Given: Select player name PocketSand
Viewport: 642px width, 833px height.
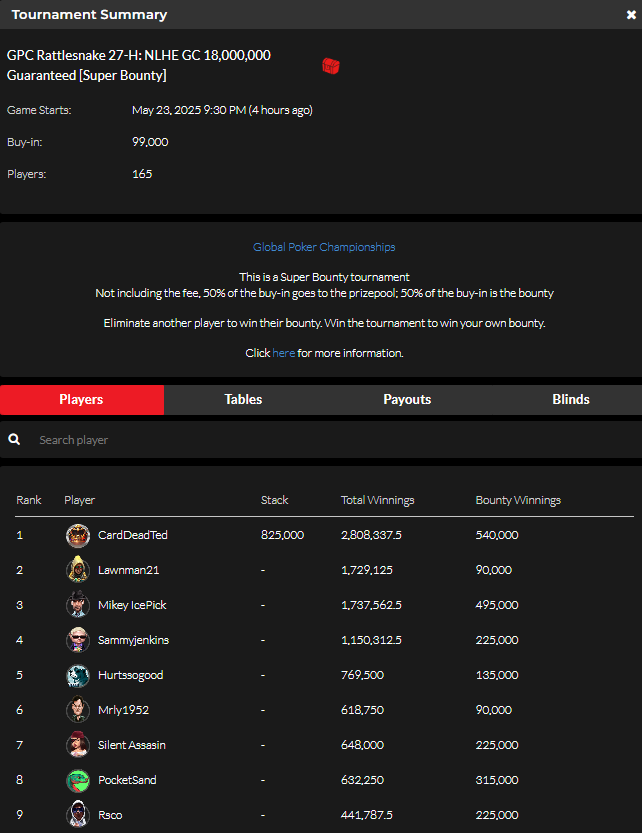Looking at the screenshot, I should point(127,780).
